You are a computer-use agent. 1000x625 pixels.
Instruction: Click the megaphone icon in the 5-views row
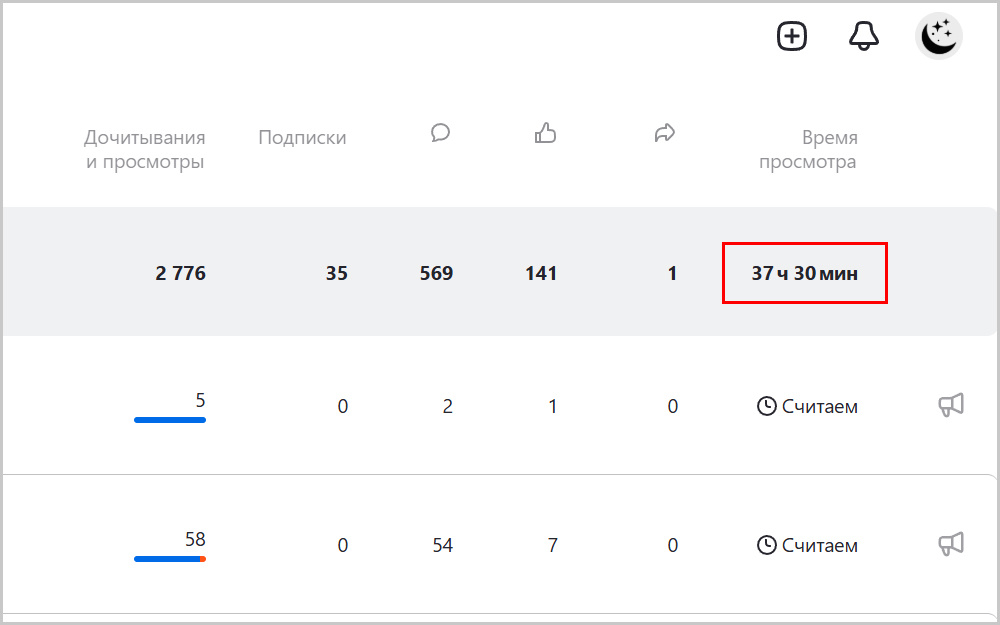coord(951,405)
